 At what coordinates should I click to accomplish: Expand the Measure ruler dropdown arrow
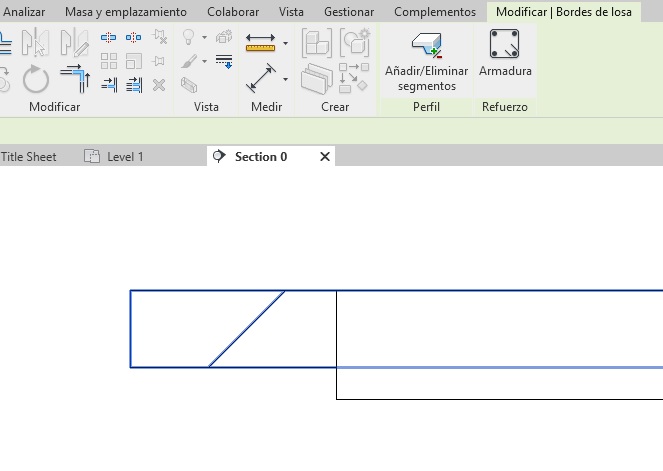(x=285, y=44)
